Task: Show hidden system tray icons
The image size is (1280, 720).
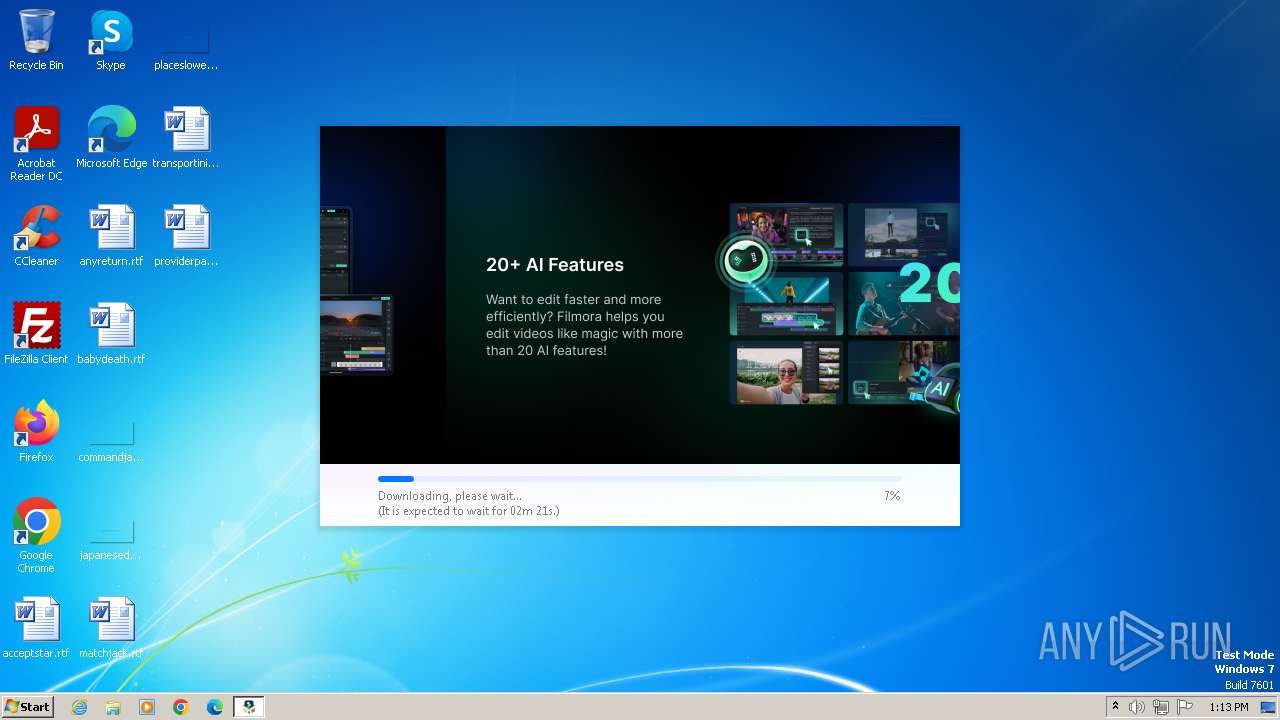Action: point(1115,707)
